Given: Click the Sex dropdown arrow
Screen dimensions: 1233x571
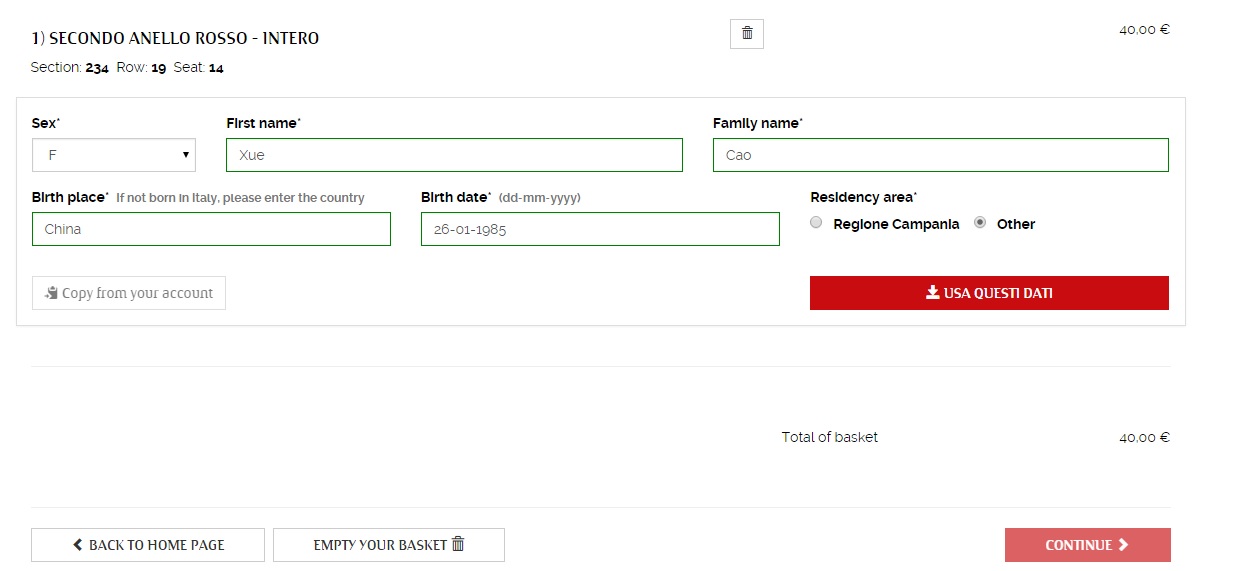Looking at the screenshot, I should [186, 155].
